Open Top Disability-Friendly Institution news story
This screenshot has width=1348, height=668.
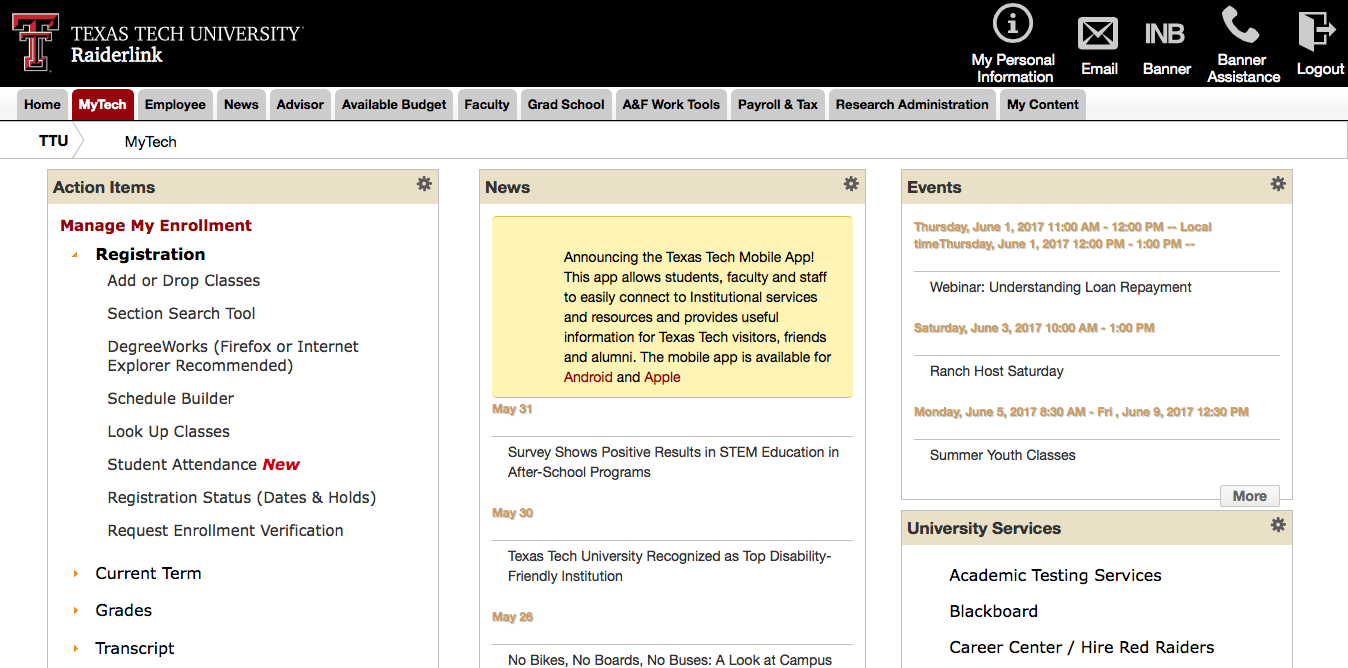tap(670, 566)
